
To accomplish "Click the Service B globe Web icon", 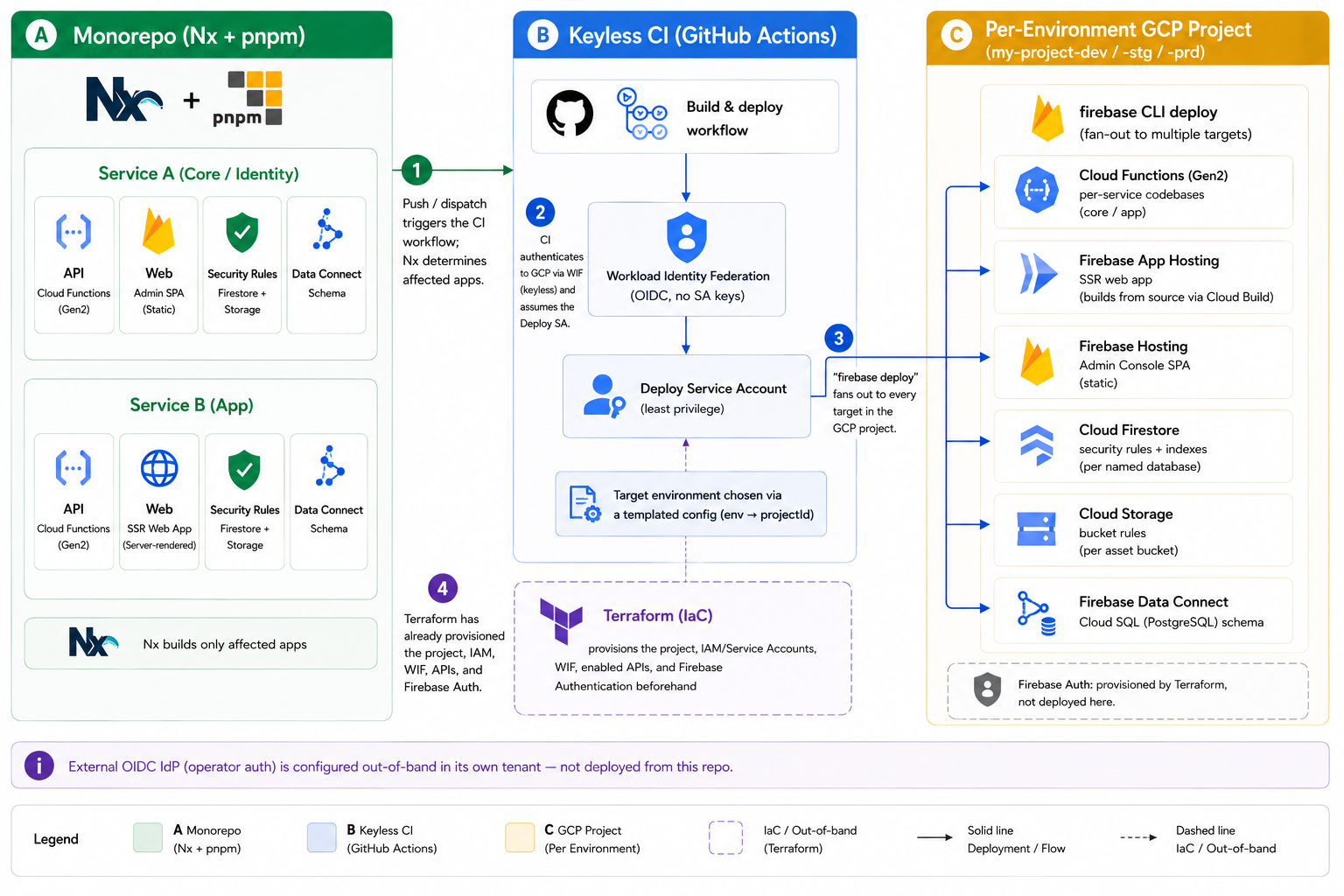I will click(x=159, y=469).
